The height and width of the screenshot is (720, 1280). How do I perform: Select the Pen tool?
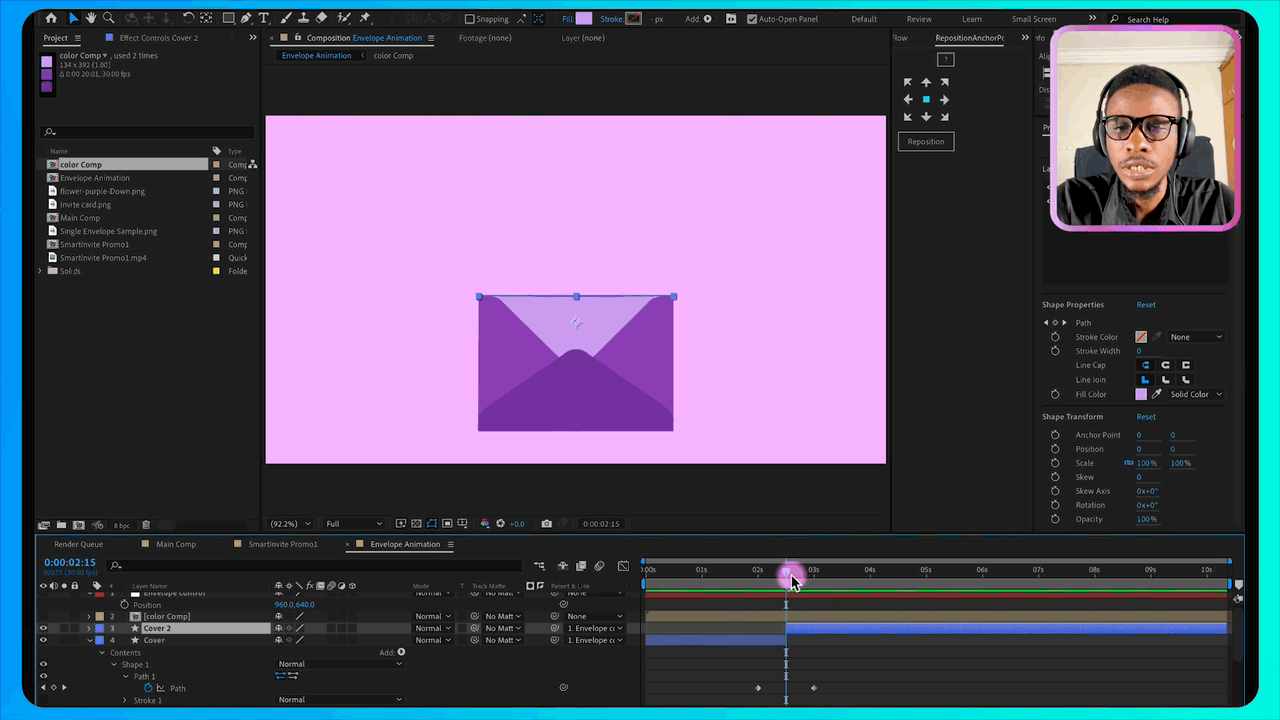click(x=246, y=18)
